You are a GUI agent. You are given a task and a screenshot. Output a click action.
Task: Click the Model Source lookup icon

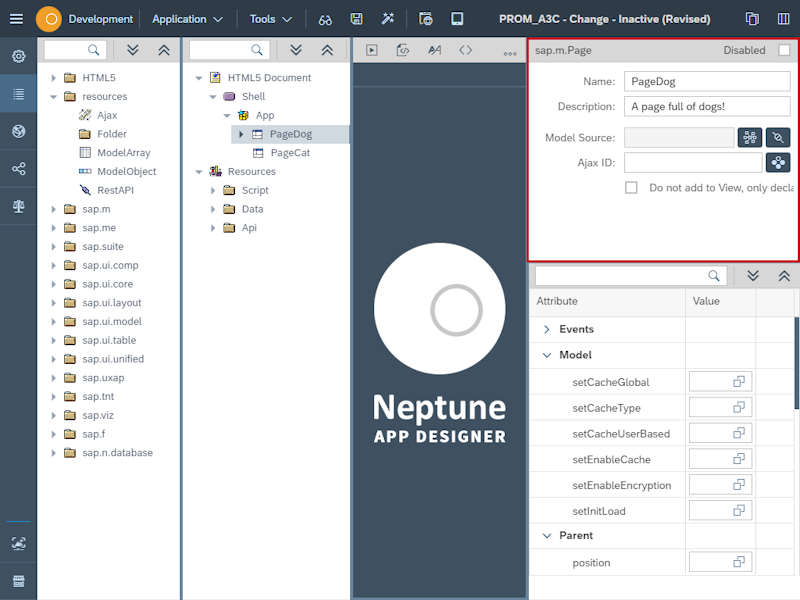point(750,137)
